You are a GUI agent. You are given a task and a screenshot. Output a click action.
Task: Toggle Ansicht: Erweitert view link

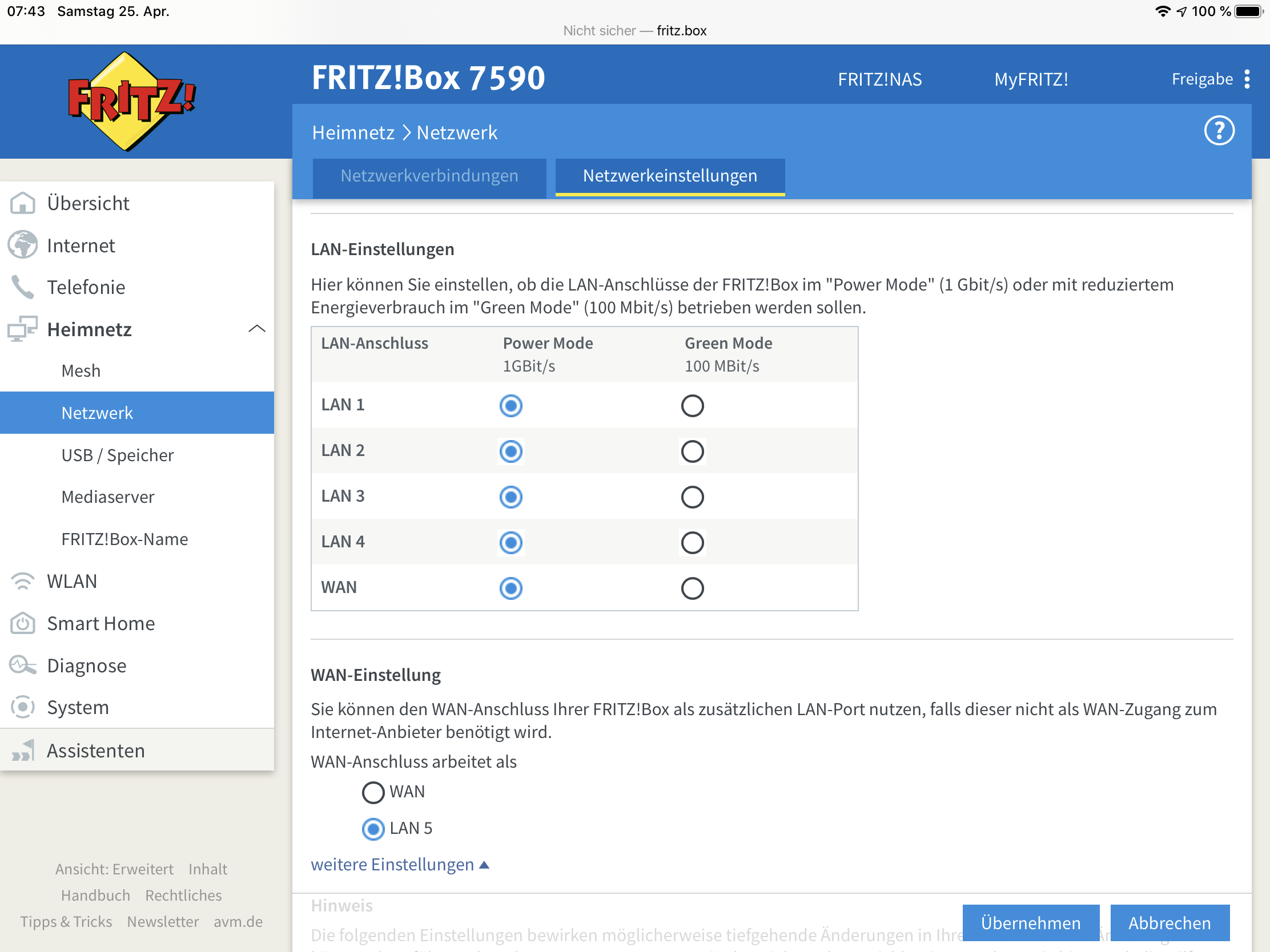coord(114,869)
